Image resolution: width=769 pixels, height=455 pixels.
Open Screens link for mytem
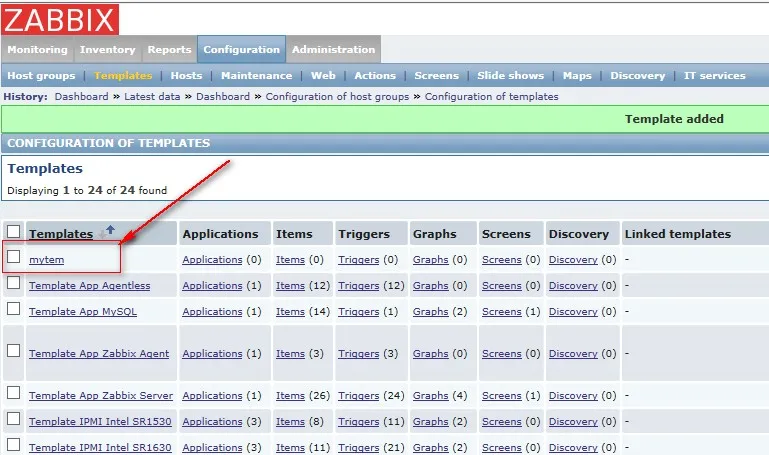(502, 260)
